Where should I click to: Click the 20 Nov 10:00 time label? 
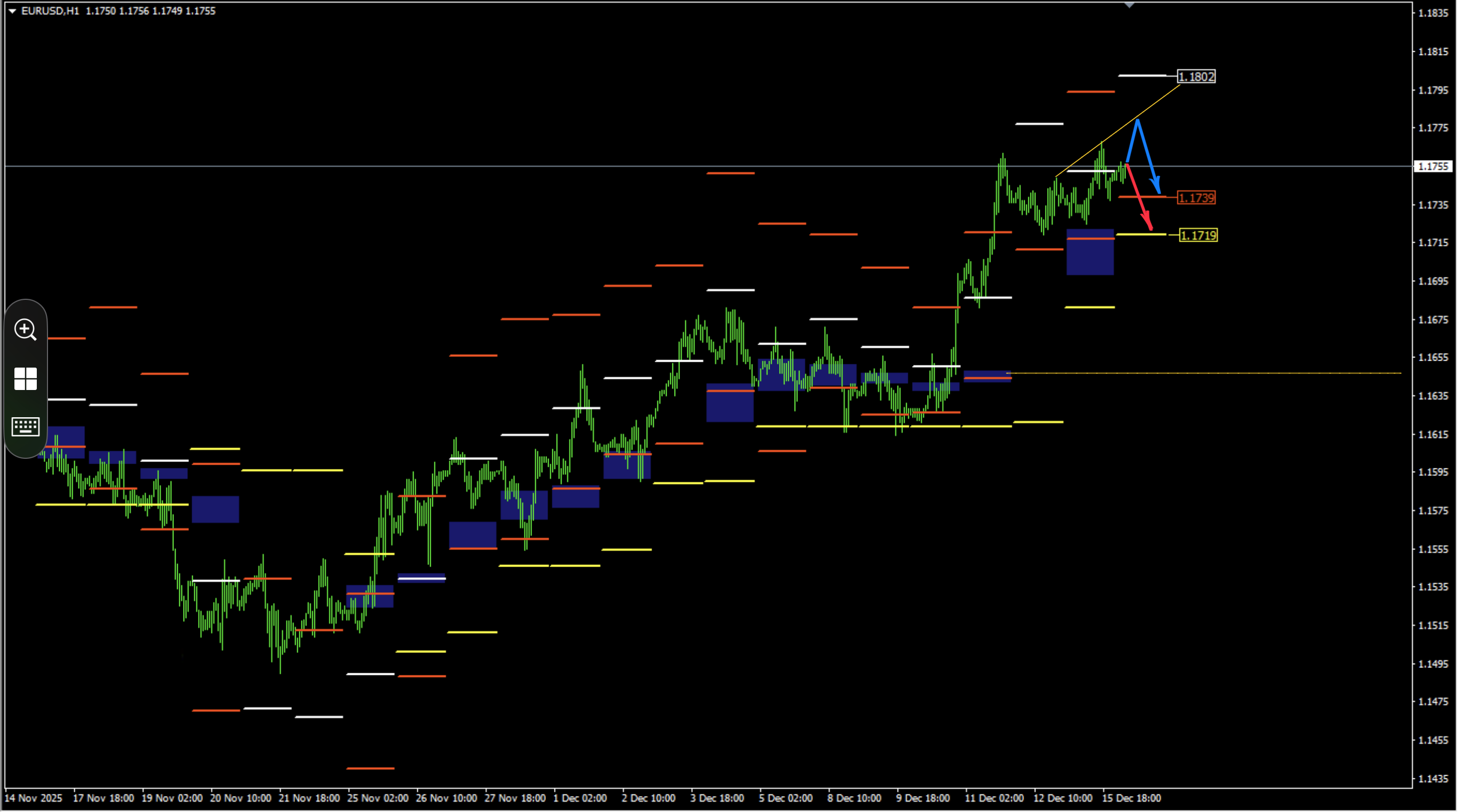(x=241, y=798)
